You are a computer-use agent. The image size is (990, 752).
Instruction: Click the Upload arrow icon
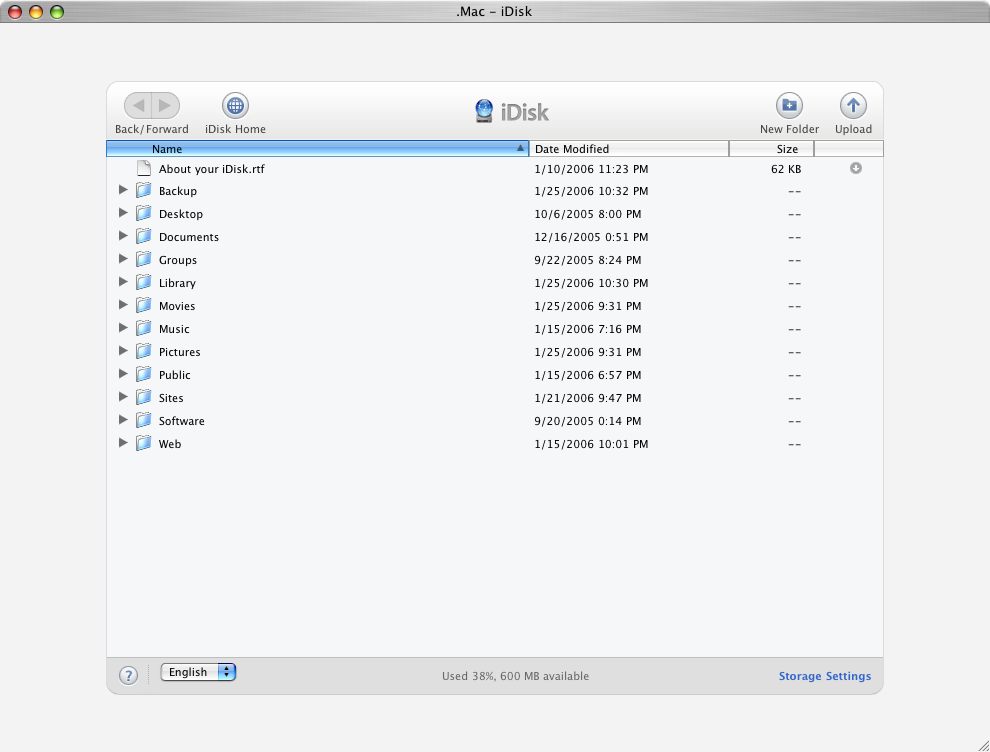click(x=853, y=105)
